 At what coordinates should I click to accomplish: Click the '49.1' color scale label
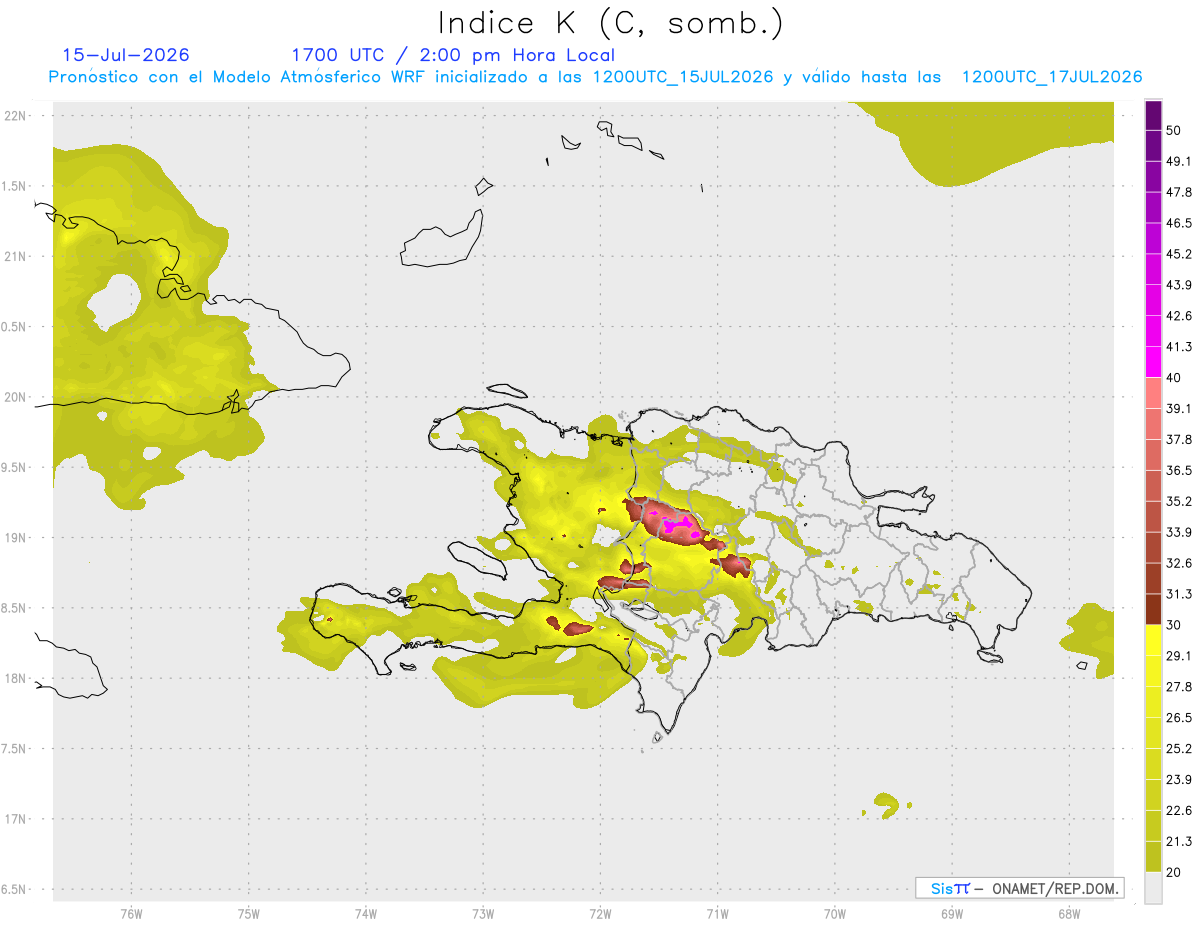pyautogui.click(x=1179, y=161)
